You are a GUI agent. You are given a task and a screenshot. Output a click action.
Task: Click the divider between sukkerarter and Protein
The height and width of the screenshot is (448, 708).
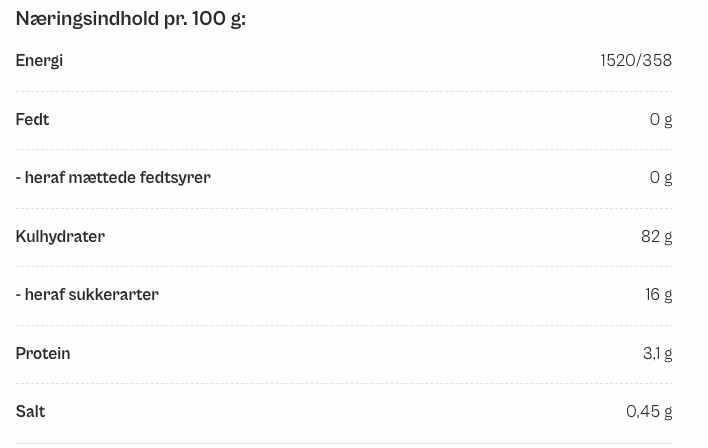[x=344, y=325]
